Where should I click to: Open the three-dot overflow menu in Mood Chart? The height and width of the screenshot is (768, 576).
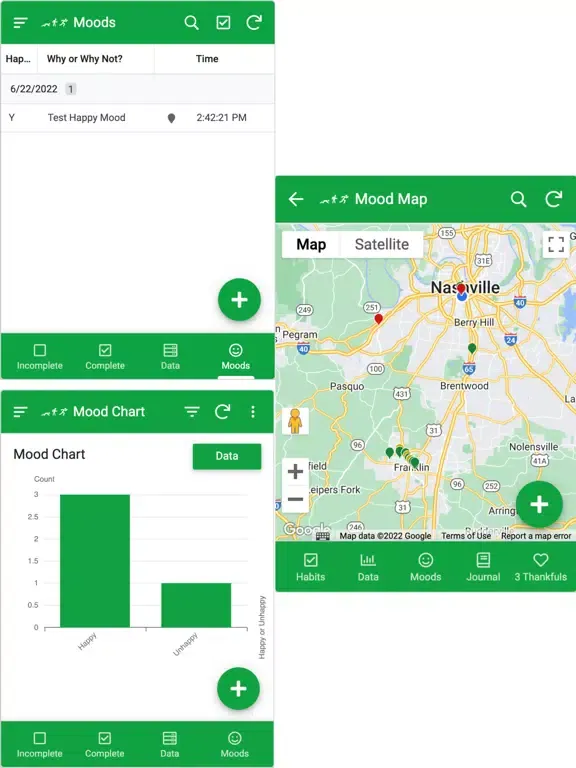(253, 411)
